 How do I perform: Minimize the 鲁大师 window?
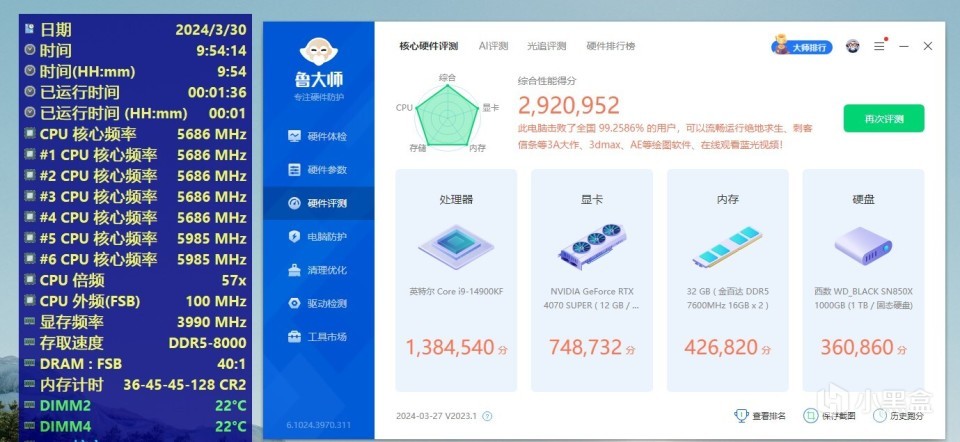coord(904,46)
